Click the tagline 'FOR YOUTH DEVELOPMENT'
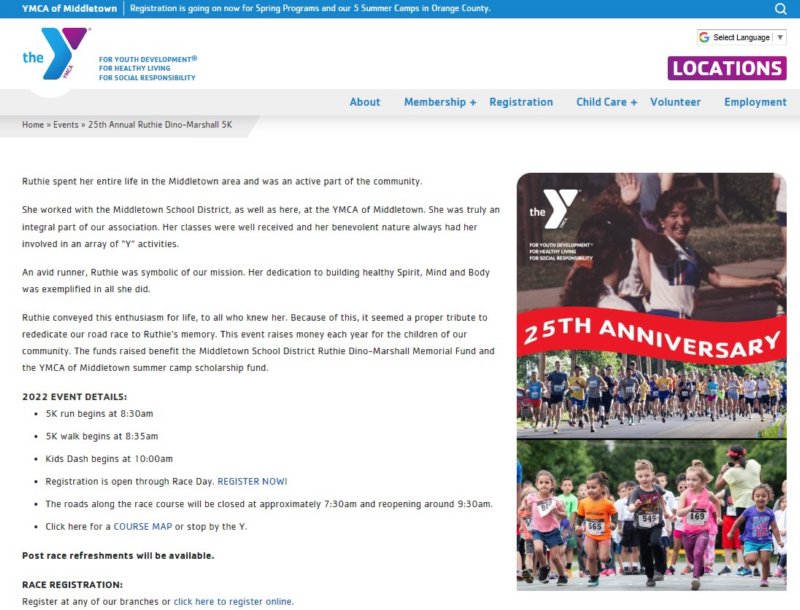The width and height of the screenshot is (800, 610). tap(148, 59)
